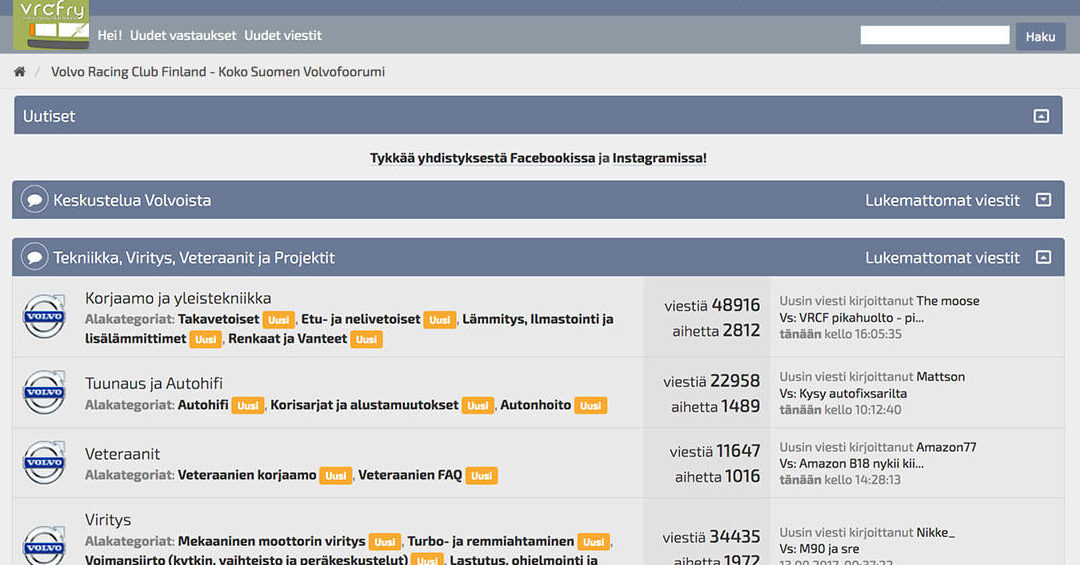Screen dimensions: 1080x565
Task: Open the Instagramissa link
Action: [x=659, y=158]
